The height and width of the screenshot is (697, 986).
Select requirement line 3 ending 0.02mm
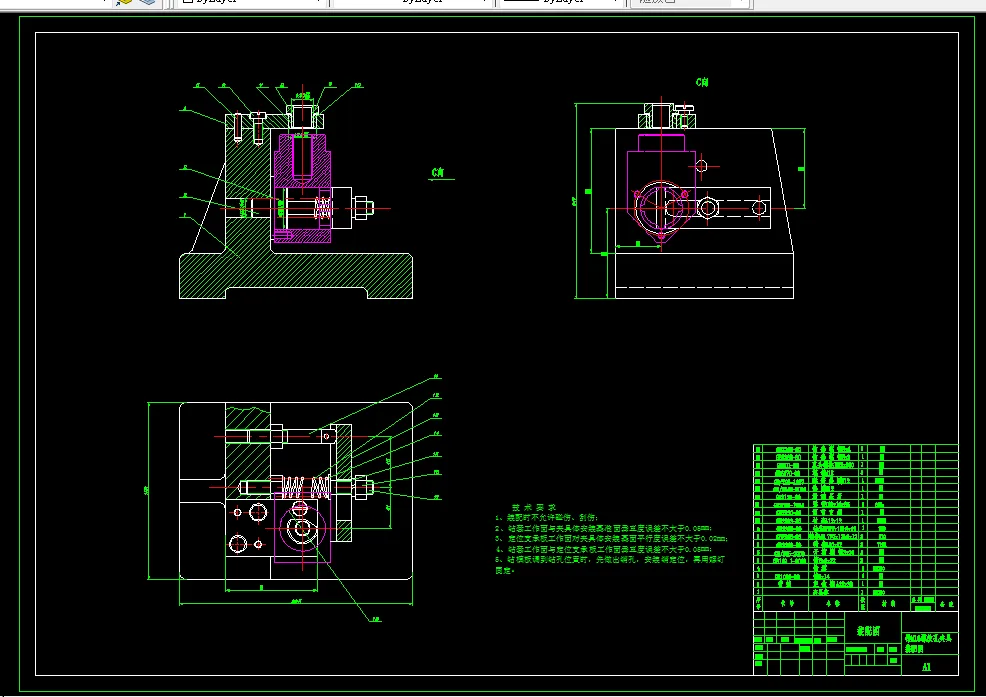point(612,538)
